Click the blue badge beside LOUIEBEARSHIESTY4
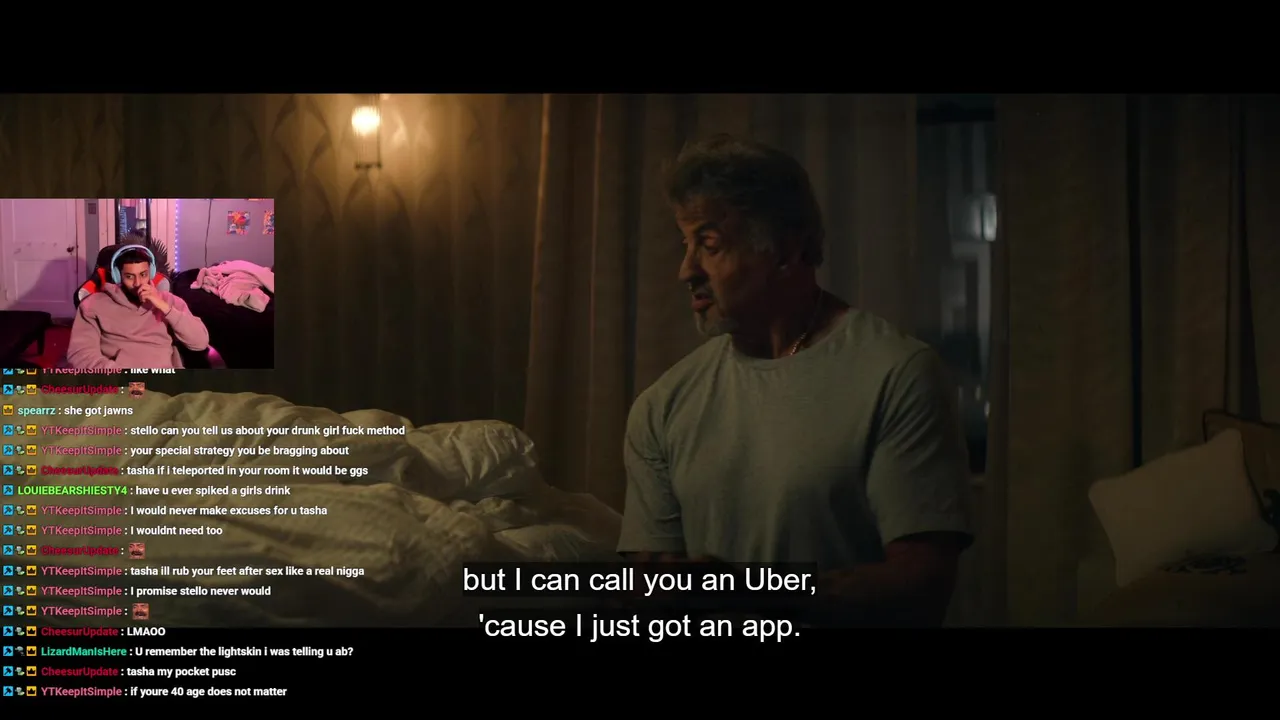Image resolution: width=1280 pixels, height=720 pixels. (8, 490)
